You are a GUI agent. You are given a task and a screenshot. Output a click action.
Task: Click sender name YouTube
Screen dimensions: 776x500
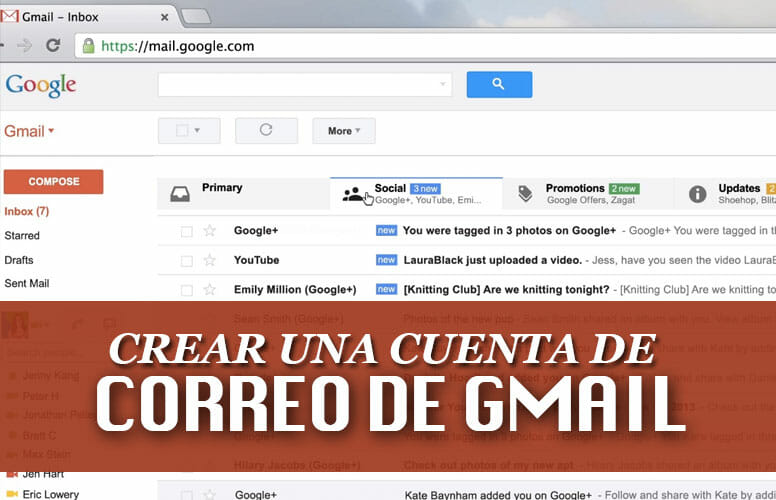coord(256,260)
